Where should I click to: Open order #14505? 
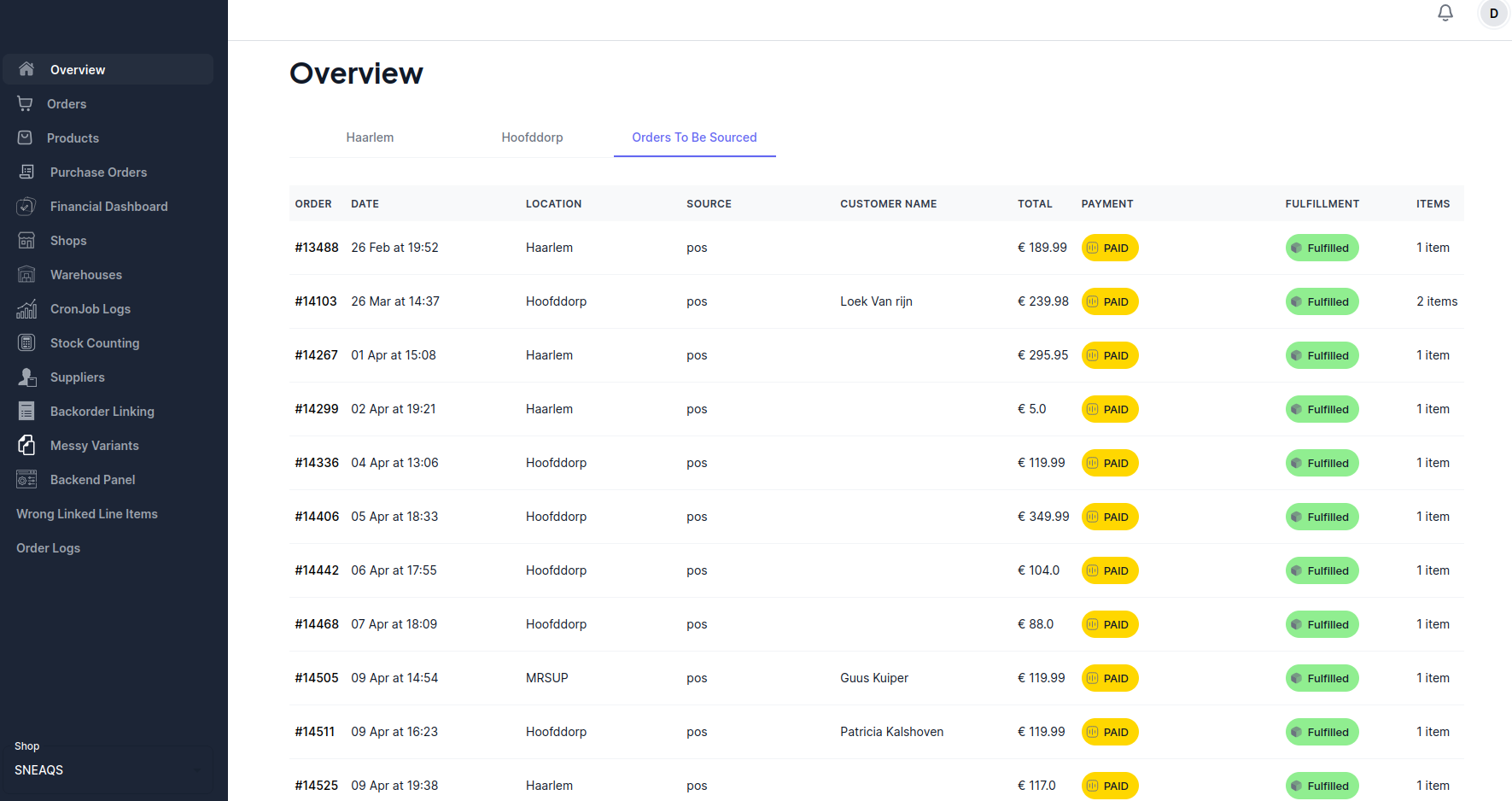317,678
